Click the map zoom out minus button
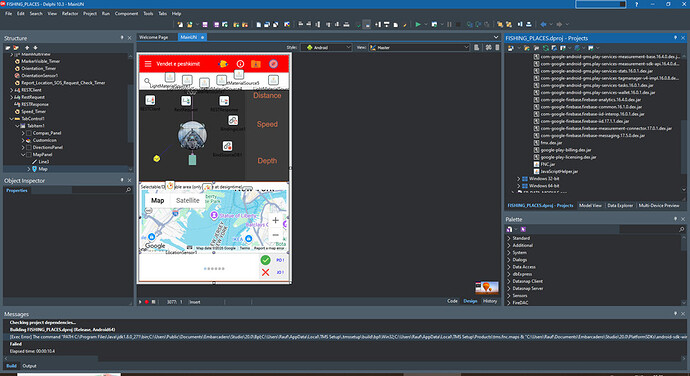The image size is (690, 376). click(275, 235)
